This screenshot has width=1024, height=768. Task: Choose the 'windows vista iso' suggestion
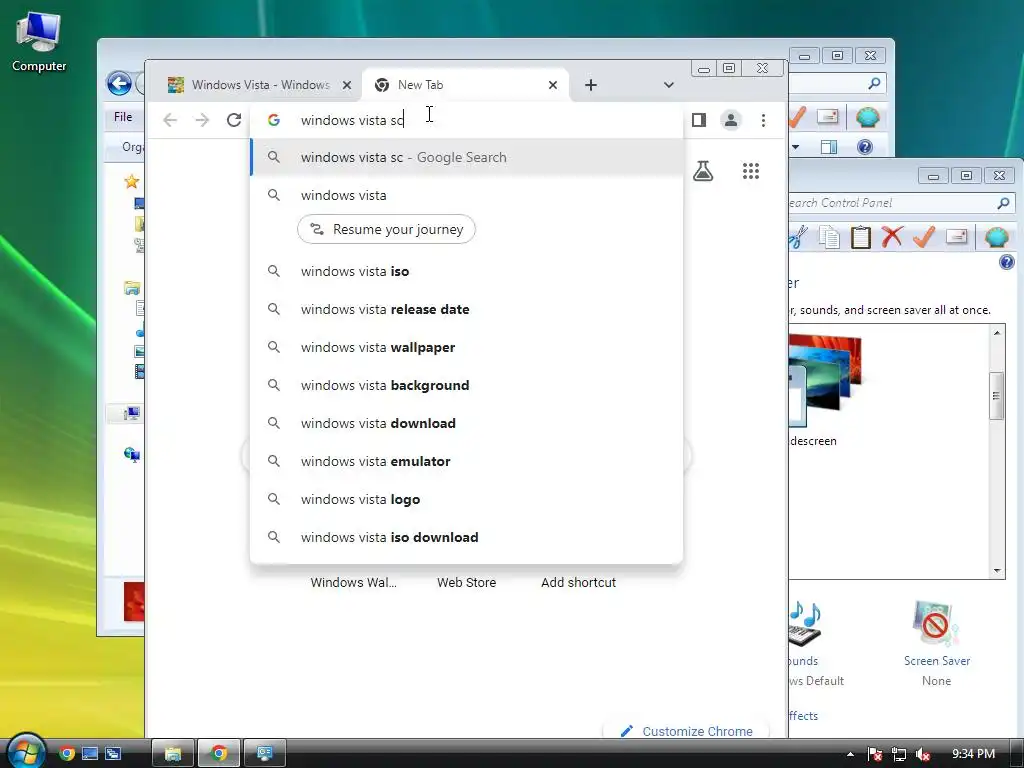[x=466, y=271]
